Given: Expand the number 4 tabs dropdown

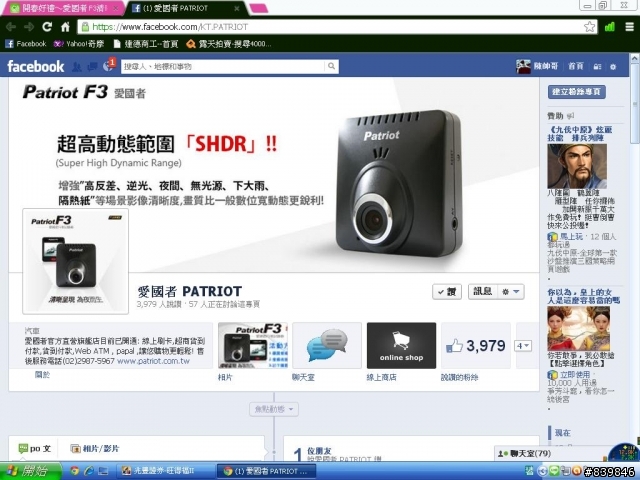Looking at the screenshot, I should click(x=522, y=346).
